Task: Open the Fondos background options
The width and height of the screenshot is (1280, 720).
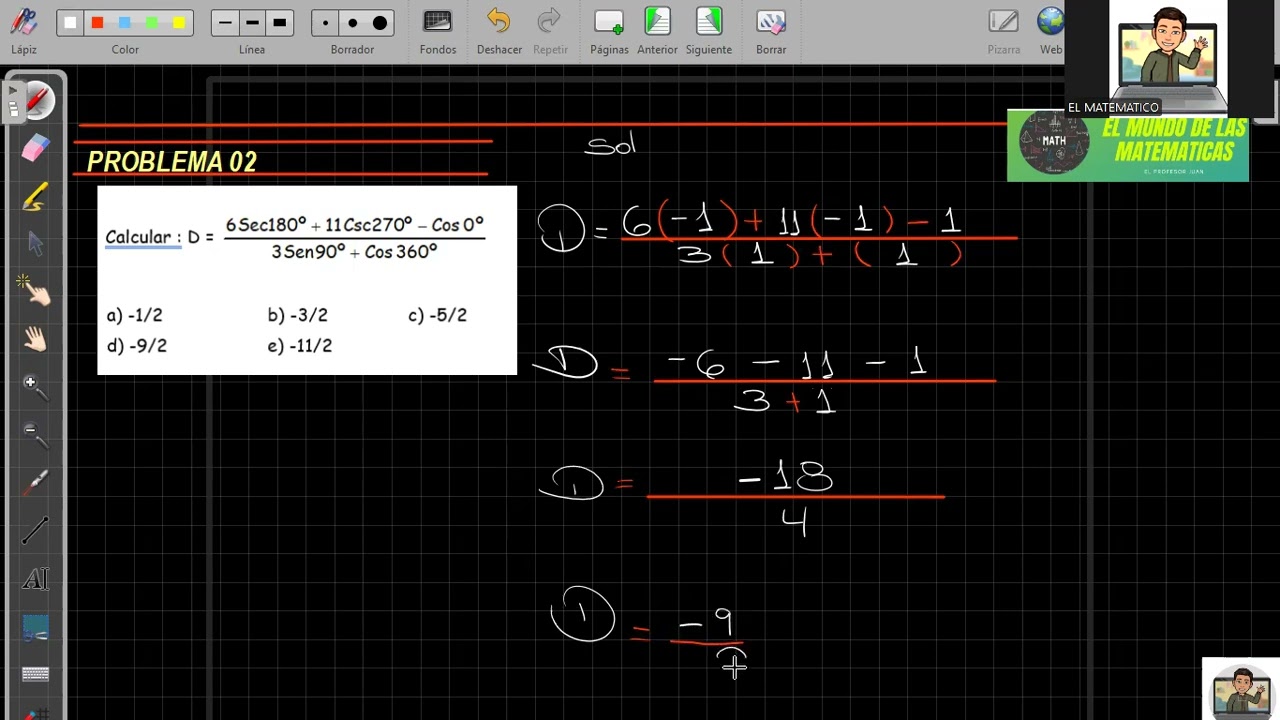Action: (438, 30)
